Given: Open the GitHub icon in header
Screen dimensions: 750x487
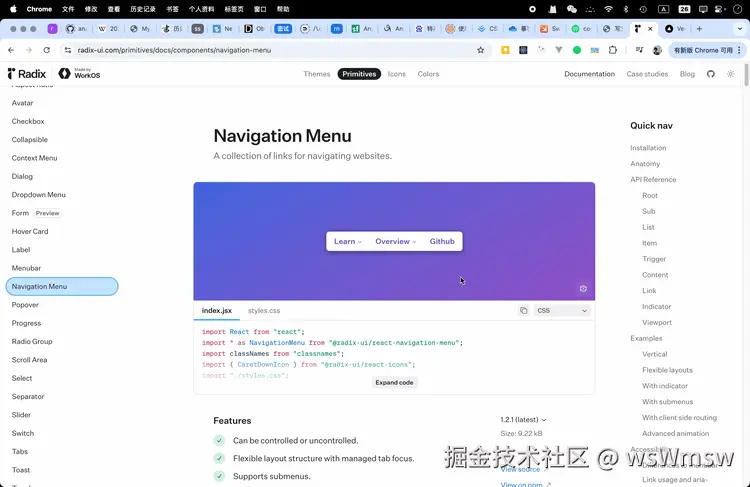Looking at the screenshot, I should (x=711, y=74).
